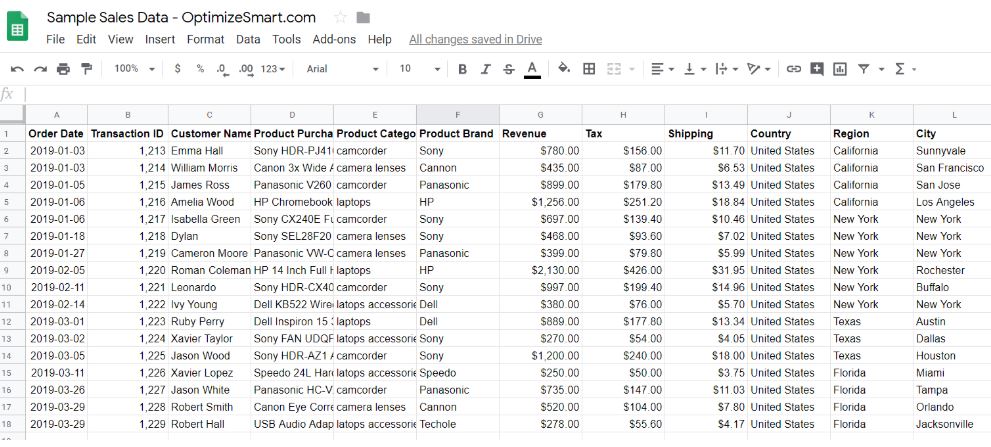Select the Techole brand cell
This screenshot has width=991, height=447.
458,424
